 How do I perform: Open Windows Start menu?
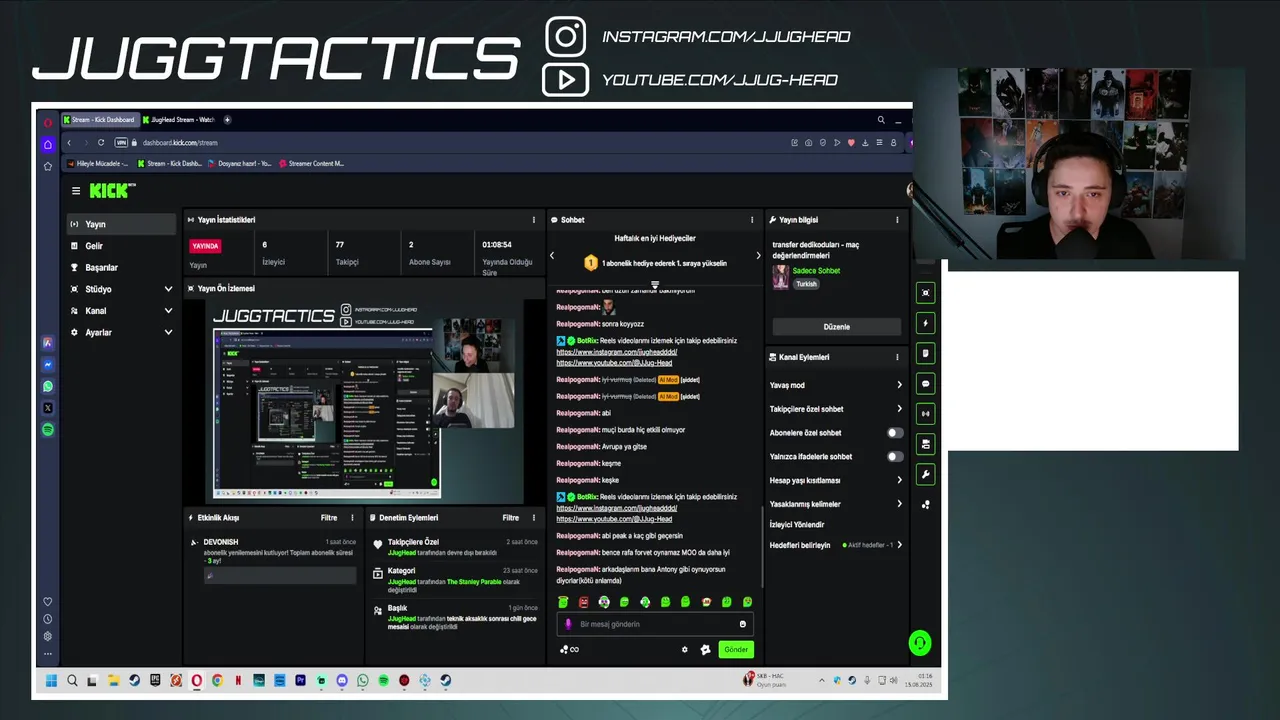(51, 681)
